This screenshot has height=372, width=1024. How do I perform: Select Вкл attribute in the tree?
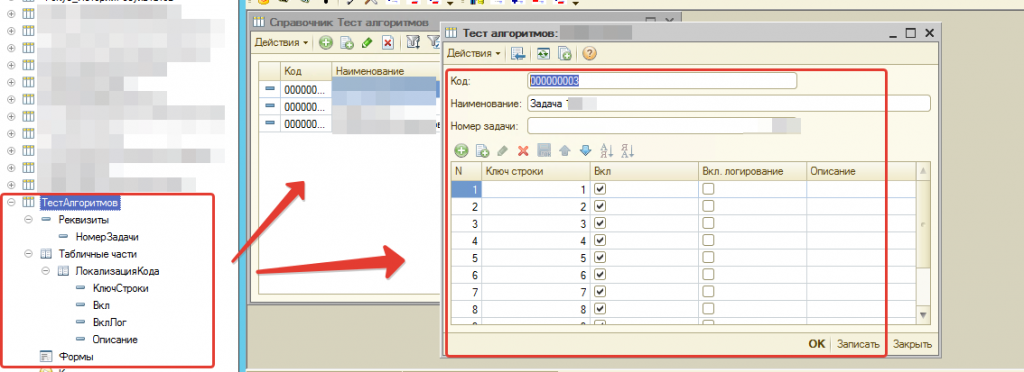(101, 305)
